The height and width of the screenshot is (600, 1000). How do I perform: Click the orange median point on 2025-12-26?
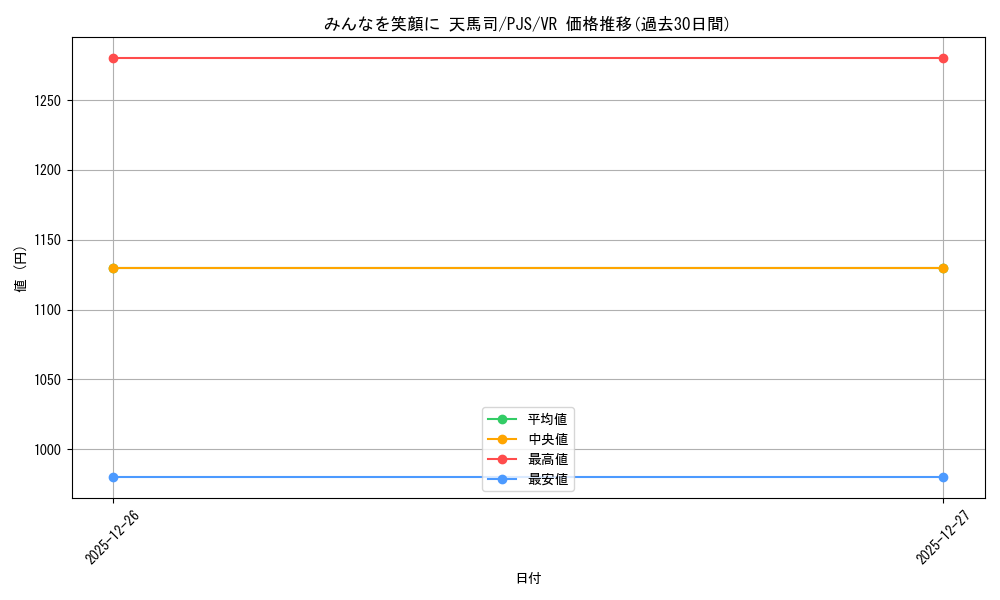coord(112,268)
